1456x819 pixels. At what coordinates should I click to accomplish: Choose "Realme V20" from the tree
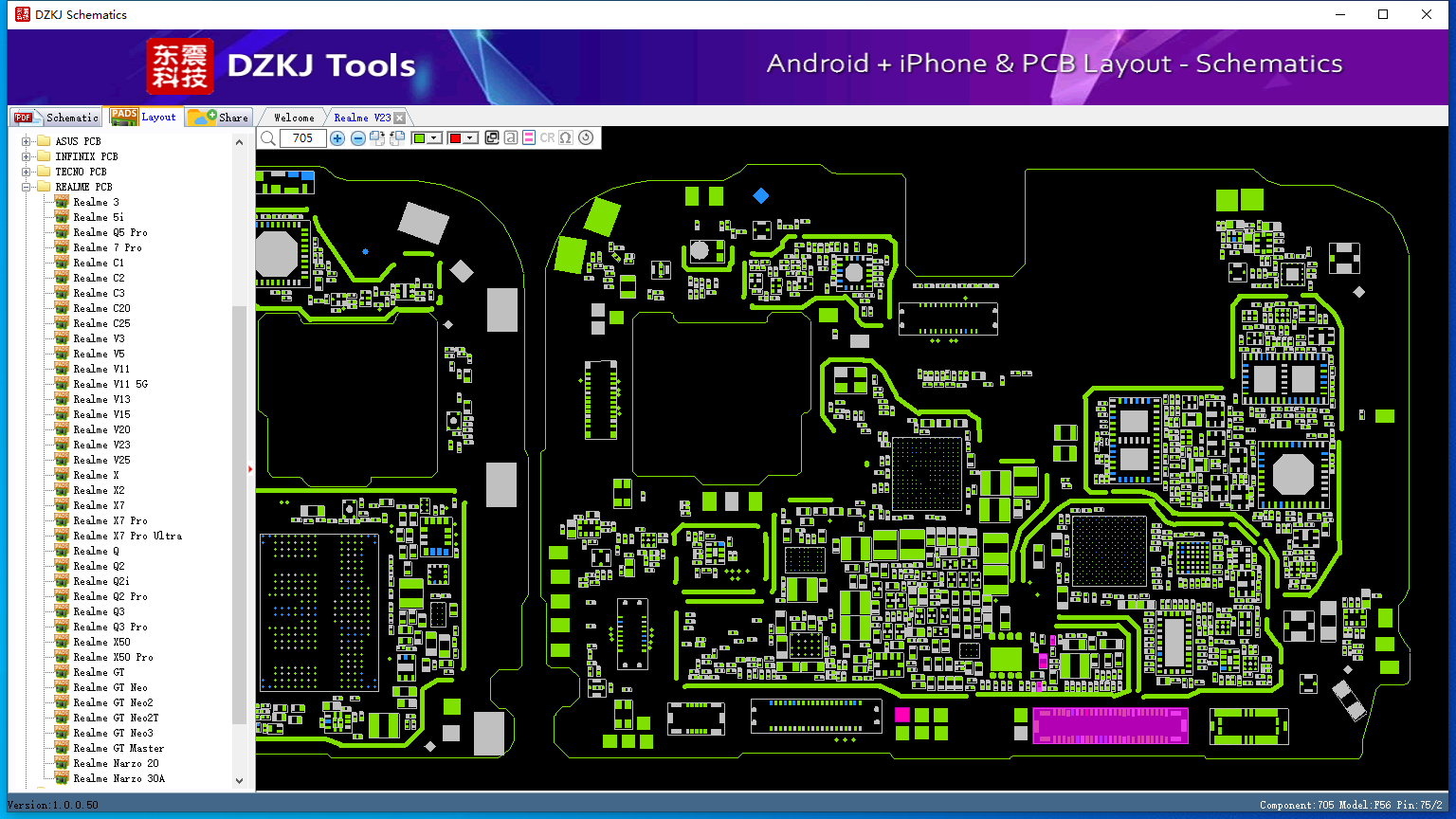pyautogui.click(x=101, y=429)
